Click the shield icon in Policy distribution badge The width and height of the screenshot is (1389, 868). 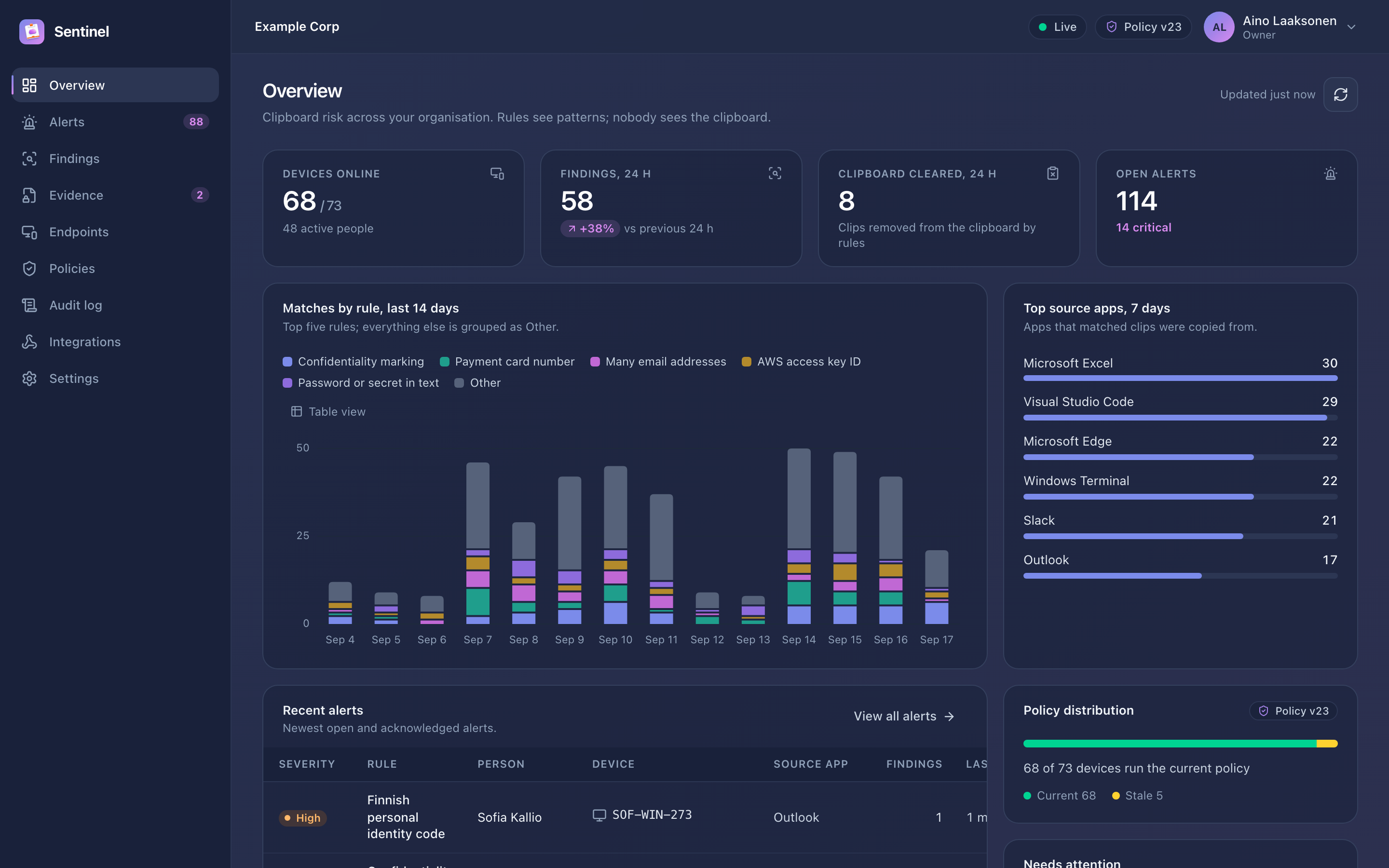pos(1263,711)
